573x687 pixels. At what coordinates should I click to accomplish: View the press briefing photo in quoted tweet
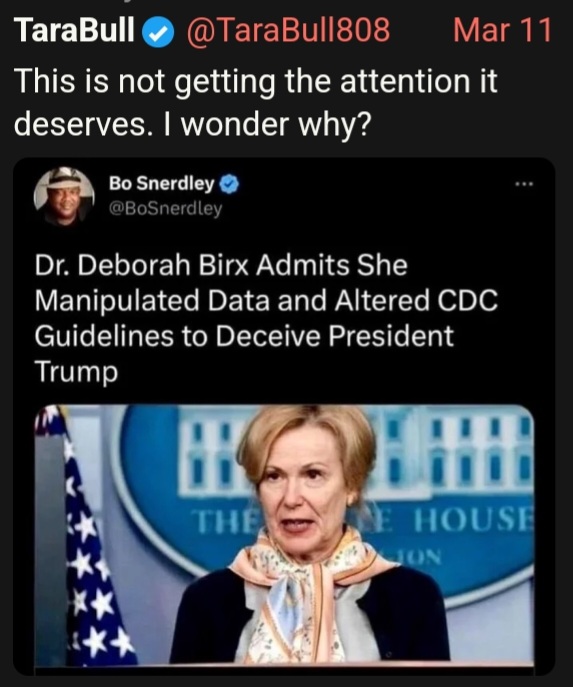click(x=284, y=535)
